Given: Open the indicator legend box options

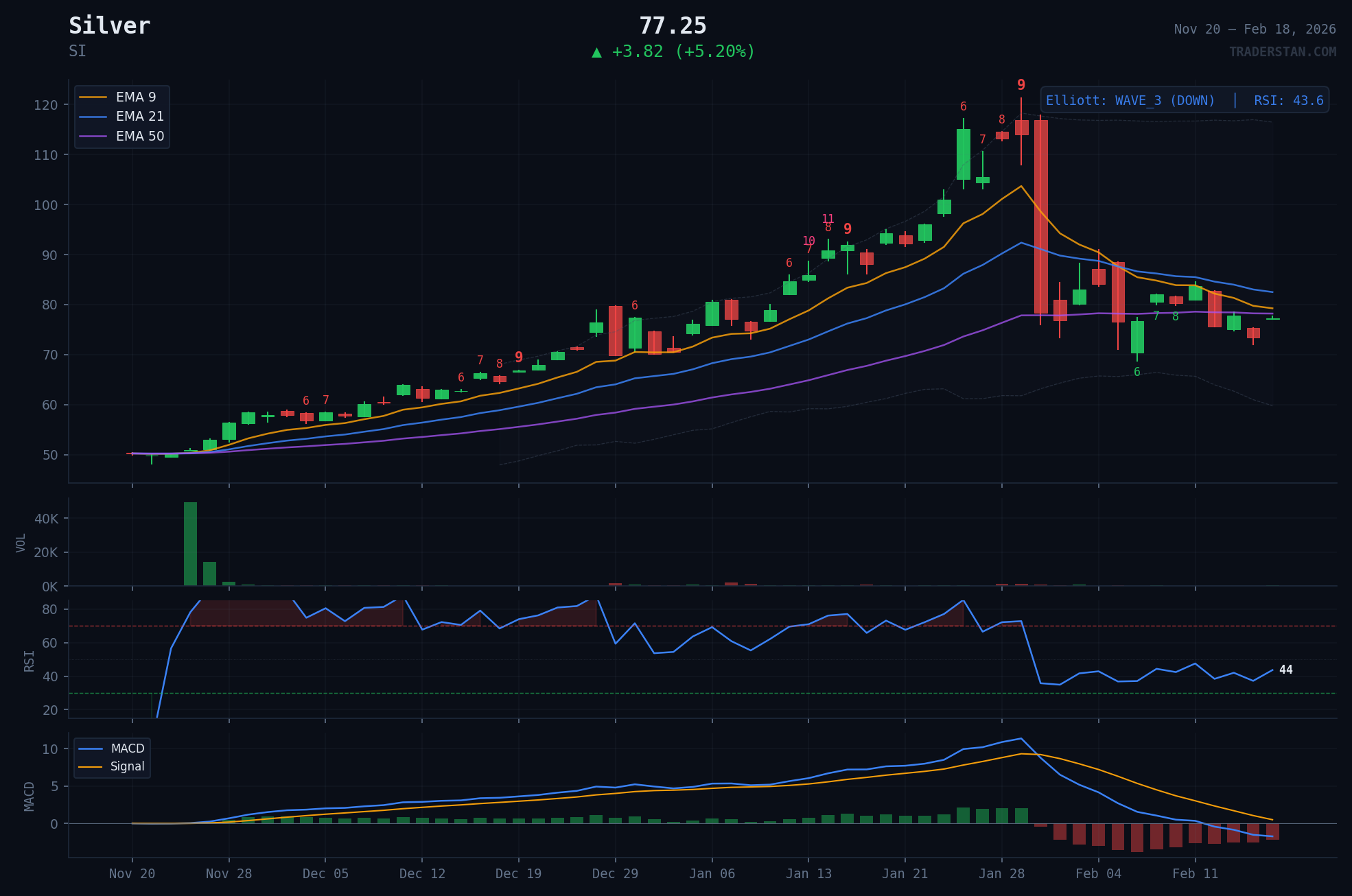Looking at the screenshot, I should pyautogui.click(x=122, y=117).
